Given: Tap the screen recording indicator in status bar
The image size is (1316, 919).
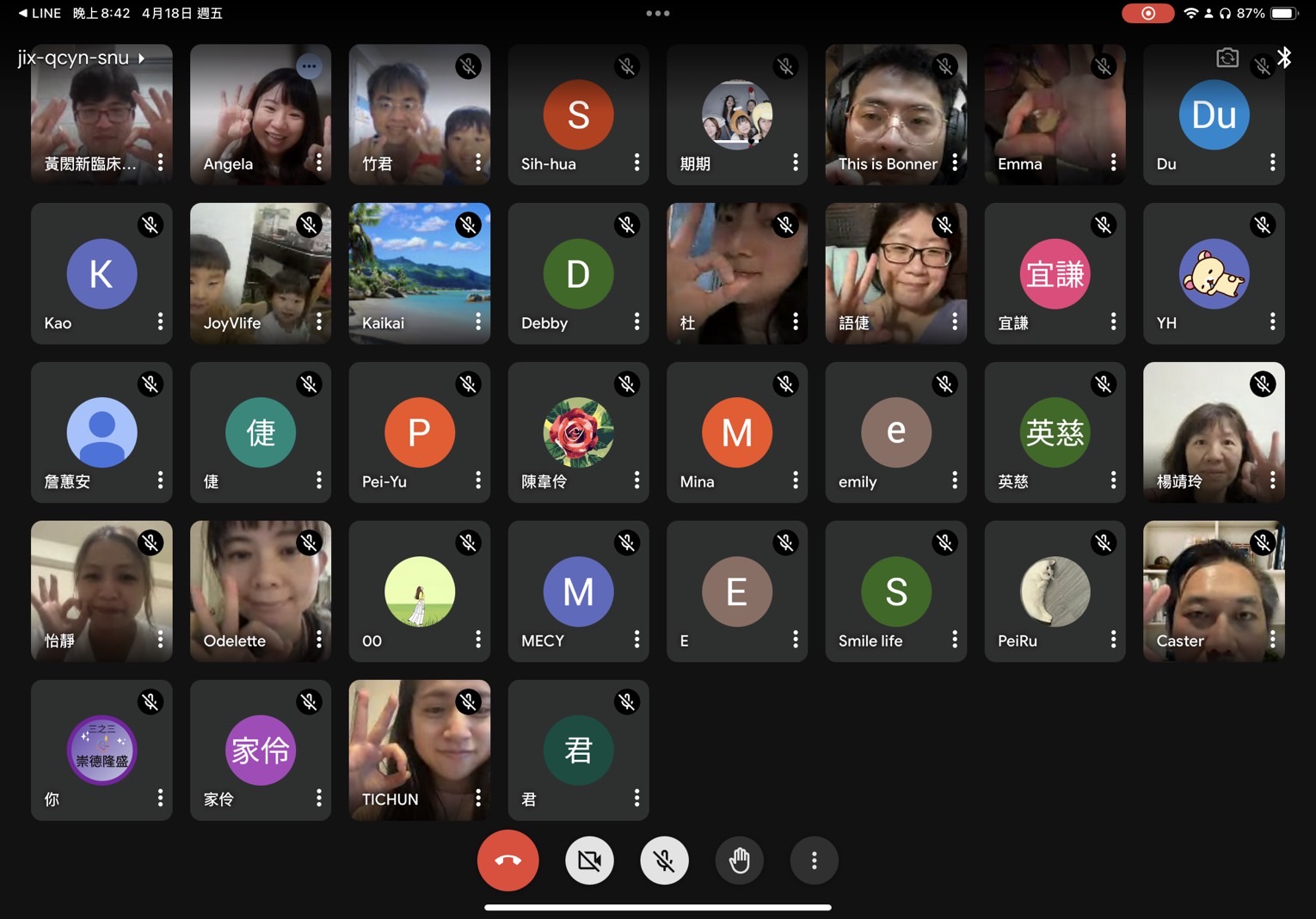Looking at the screenshot, I should (x=1147, y=13).
